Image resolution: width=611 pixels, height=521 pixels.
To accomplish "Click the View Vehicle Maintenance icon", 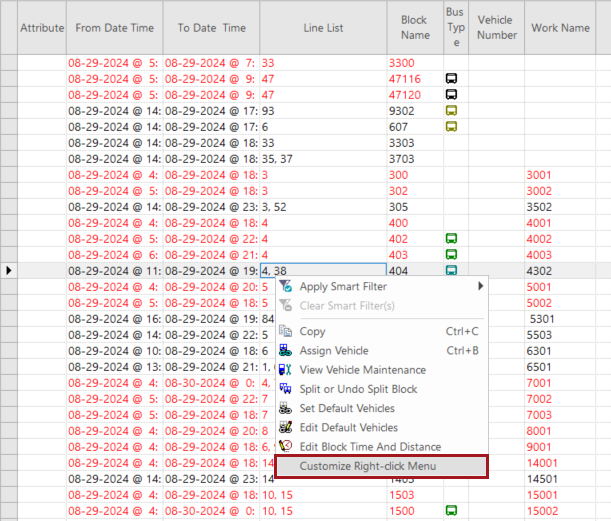I will coord(287,370).
